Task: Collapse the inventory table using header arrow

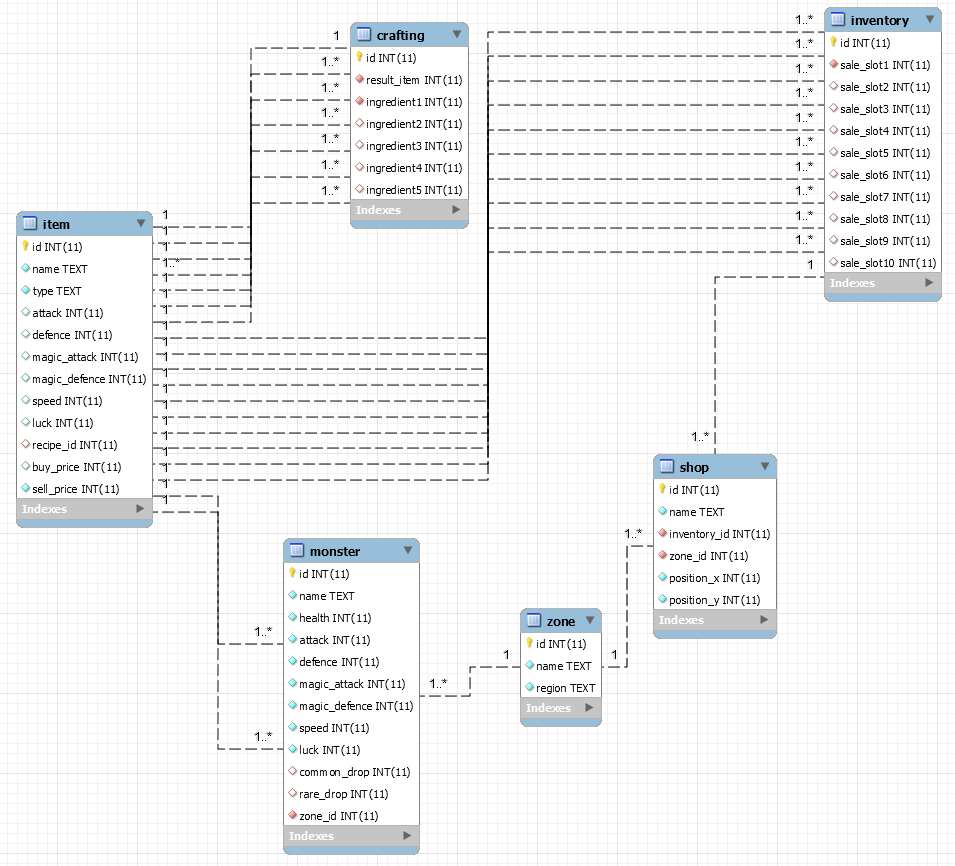Action: (930, 20)
